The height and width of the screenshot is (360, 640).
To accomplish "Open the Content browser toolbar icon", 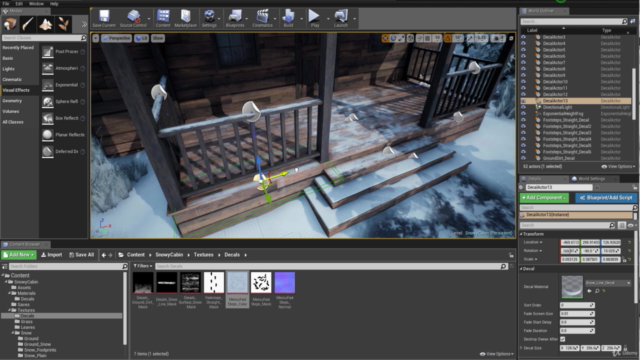I will point(163,19).
